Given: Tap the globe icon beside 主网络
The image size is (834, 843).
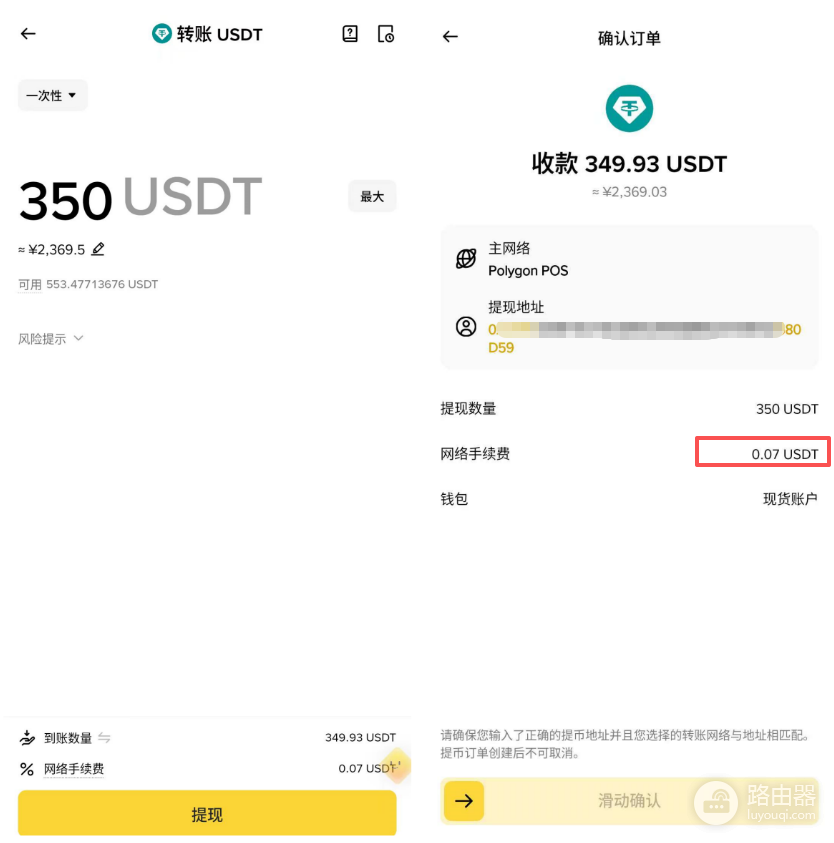Looking at the screenshot, I should pyautogui.click(x=466, y=259).
